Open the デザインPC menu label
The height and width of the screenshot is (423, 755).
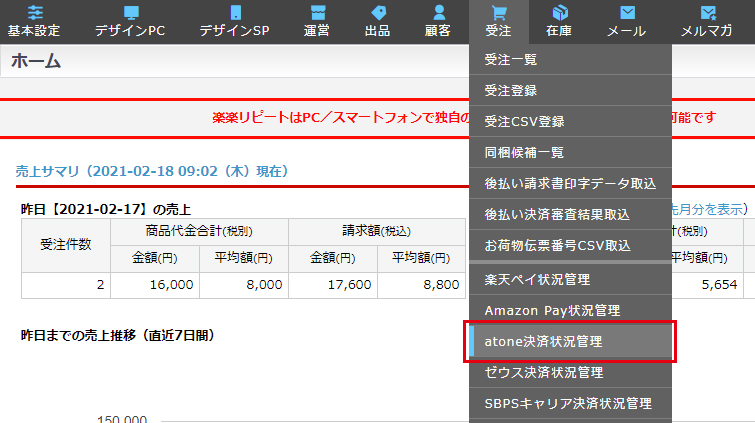(x=130, y=30)
